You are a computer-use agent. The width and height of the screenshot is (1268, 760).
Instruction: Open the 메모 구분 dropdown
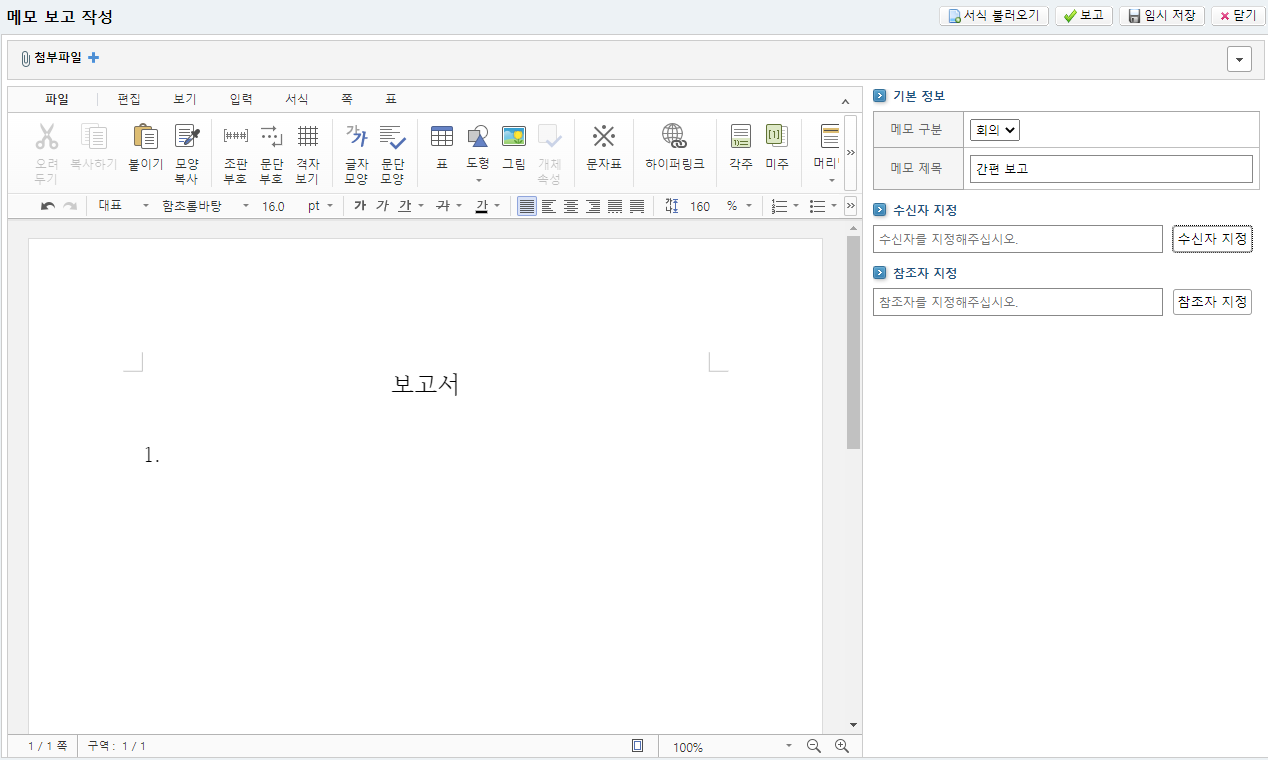click(x=994, y=130)
